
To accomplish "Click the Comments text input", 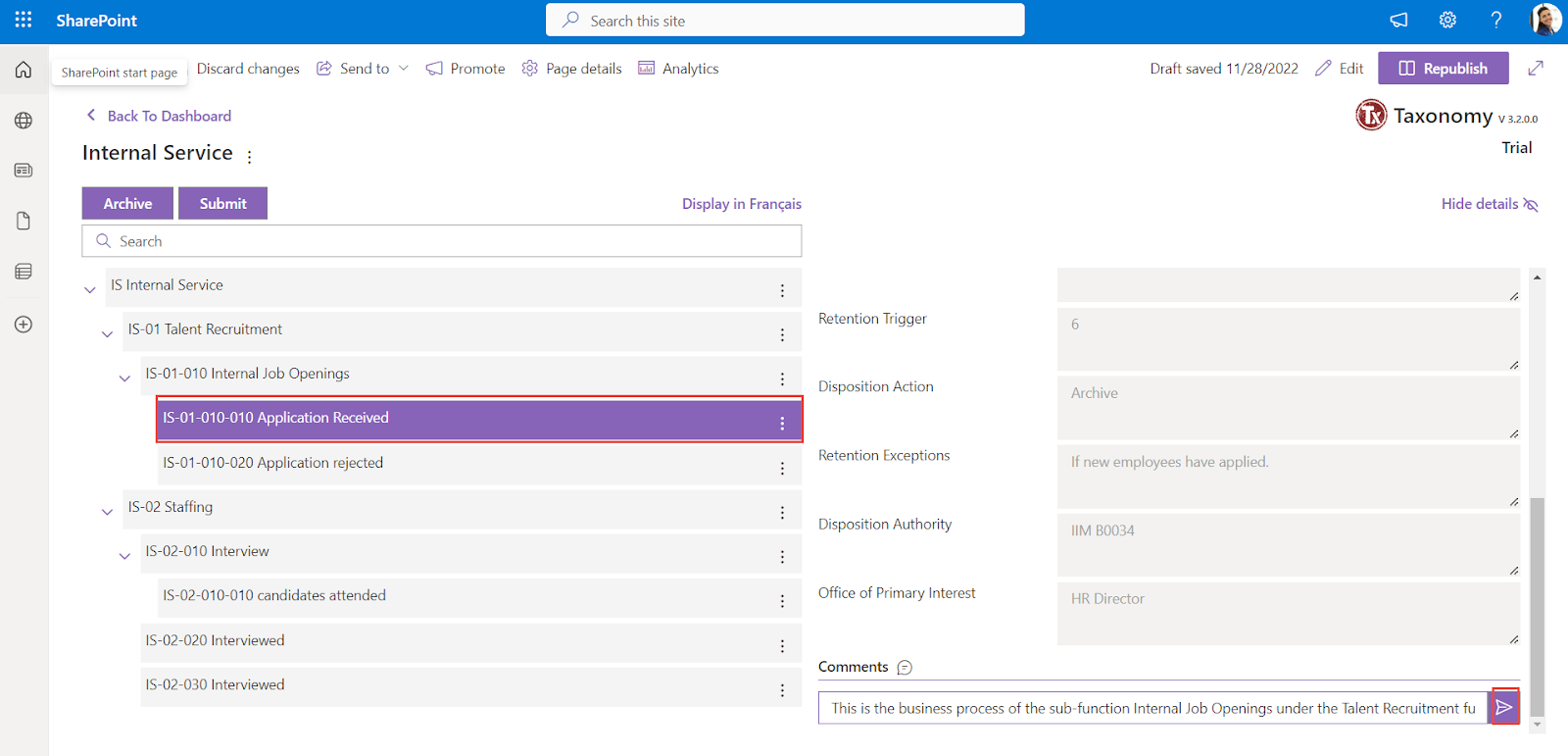I will click(x=1153, y=708).
